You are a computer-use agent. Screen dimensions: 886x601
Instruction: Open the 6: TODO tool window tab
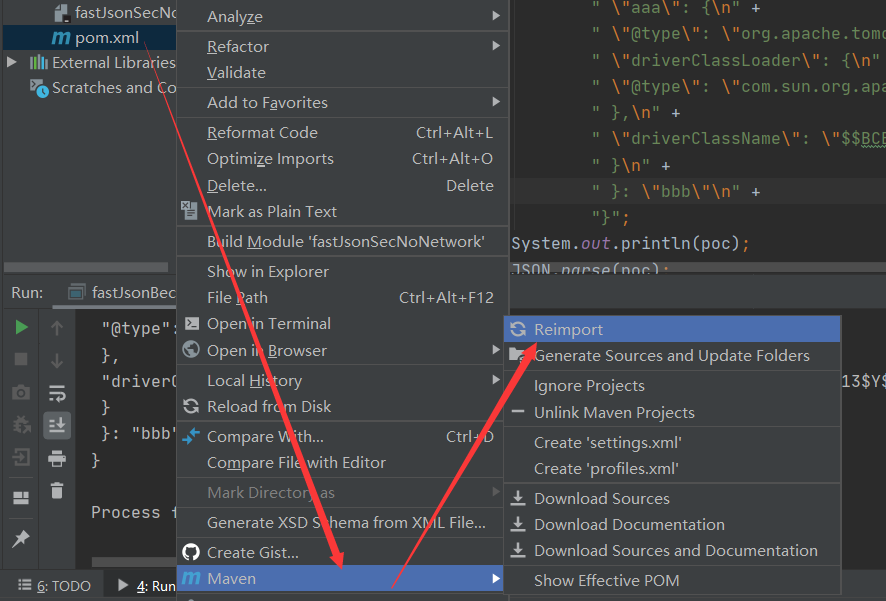point(63,586)
